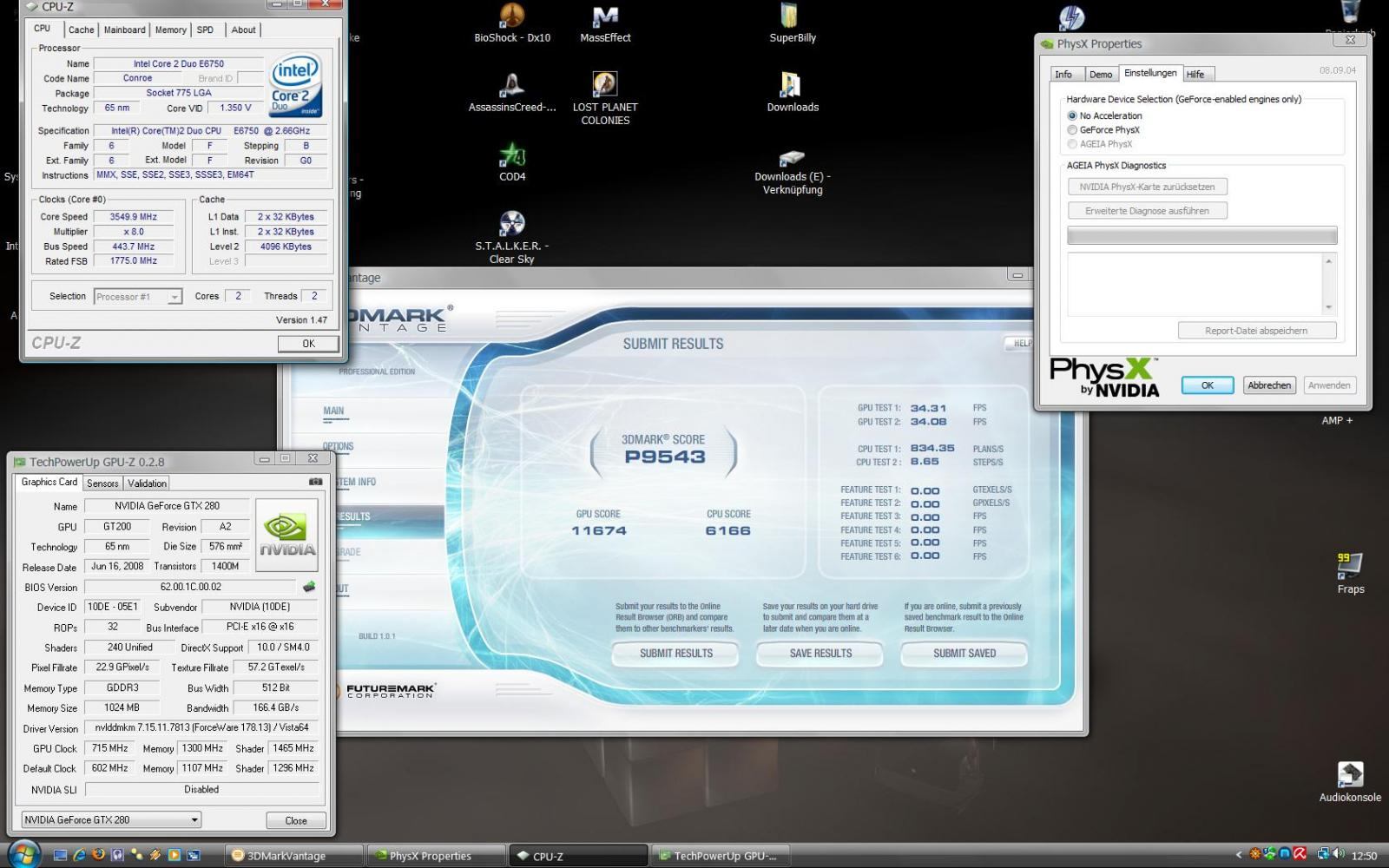
Task: Switch to Cache tab in CPU-Z
Action: pos(81,30)
